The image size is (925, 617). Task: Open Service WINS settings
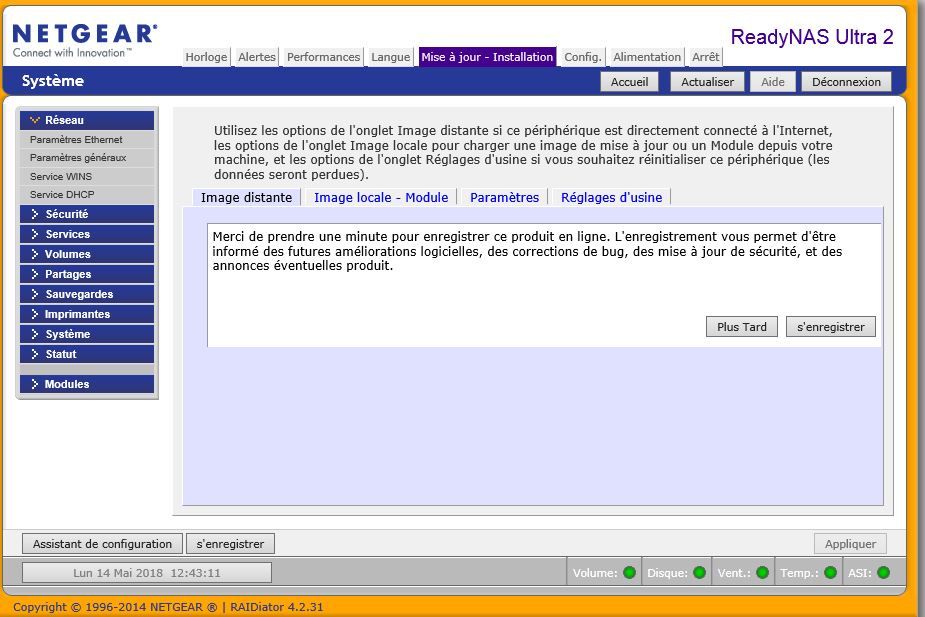click(x=87, y=176)
